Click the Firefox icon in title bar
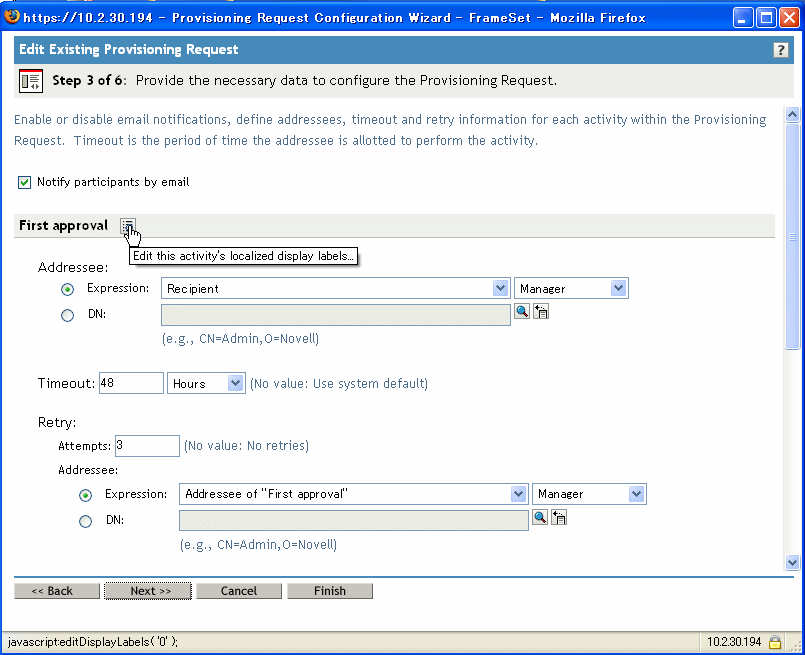 [12, 17]
